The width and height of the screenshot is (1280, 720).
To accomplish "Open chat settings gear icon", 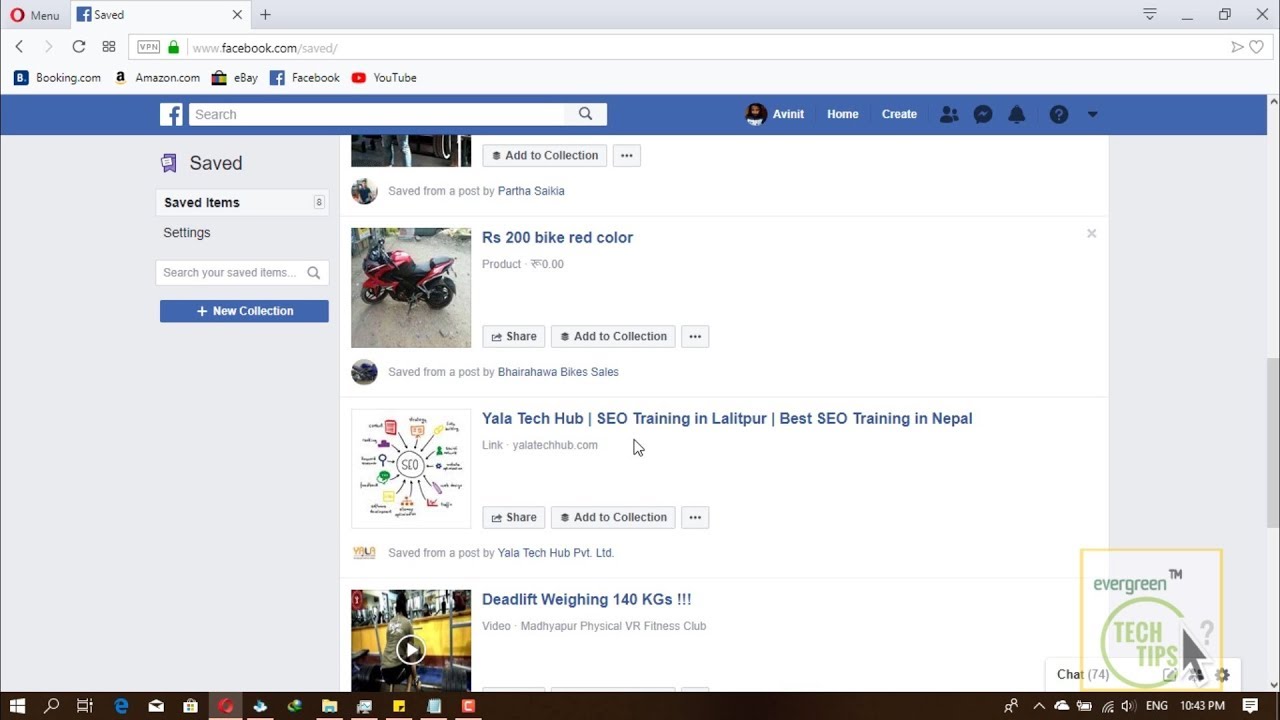I will pos(1222,675).
